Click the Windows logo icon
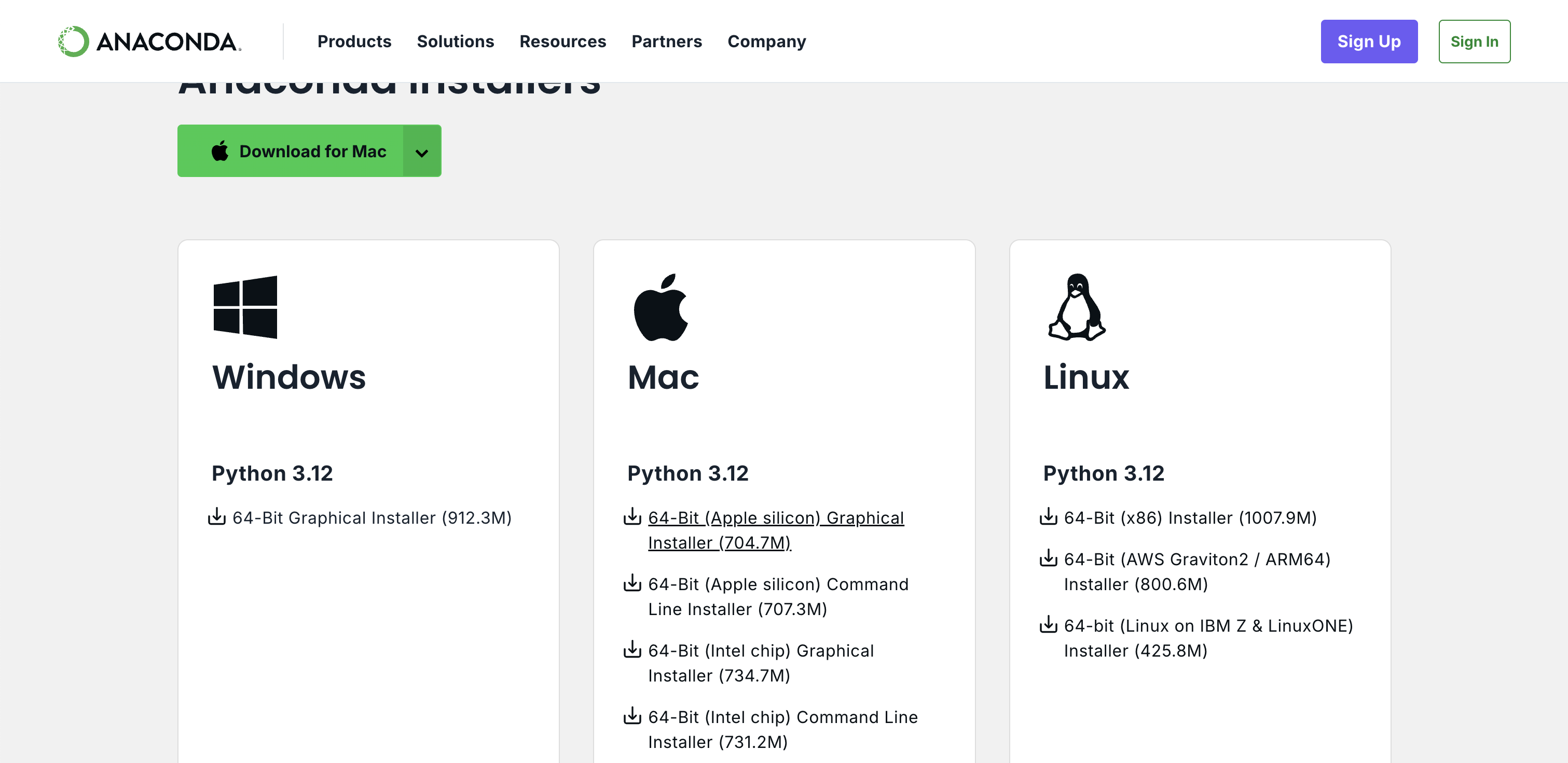This screenshot has height=763, width=1568. click(245, 307)
